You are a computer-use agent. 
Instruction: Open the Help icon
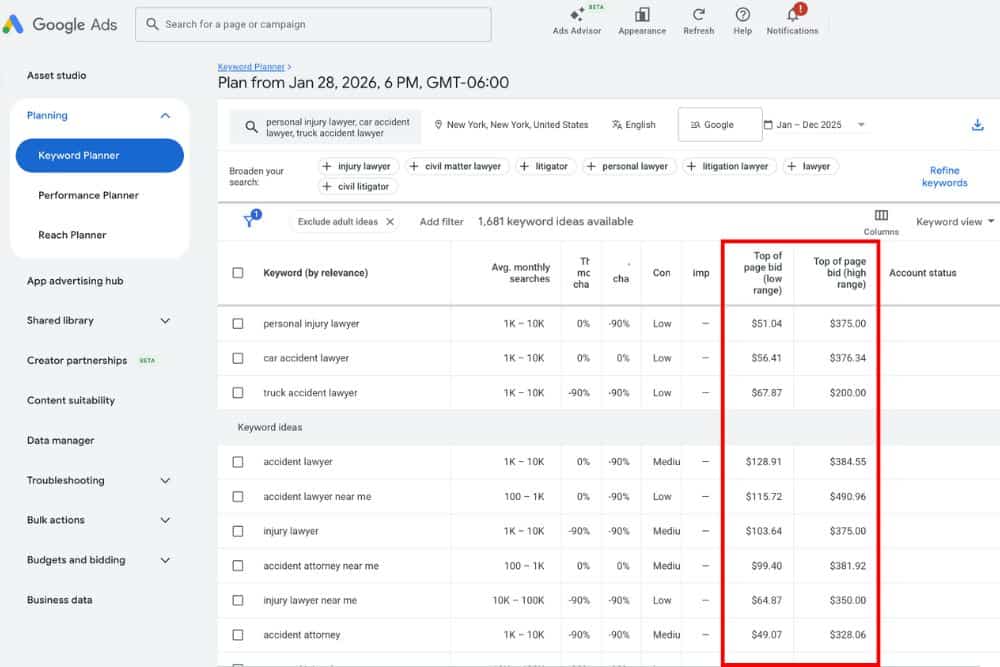[x=742, y=14]
